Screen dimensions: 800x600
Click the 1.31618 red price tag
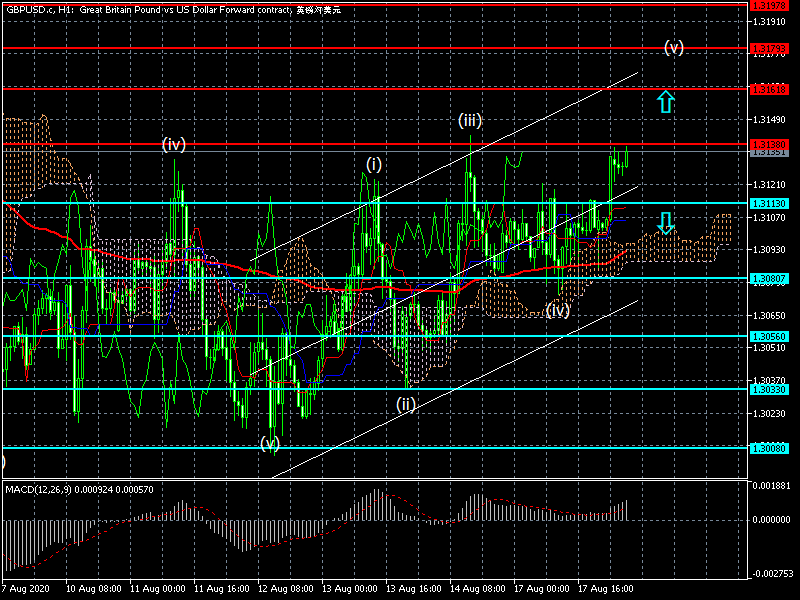[769, 89]
